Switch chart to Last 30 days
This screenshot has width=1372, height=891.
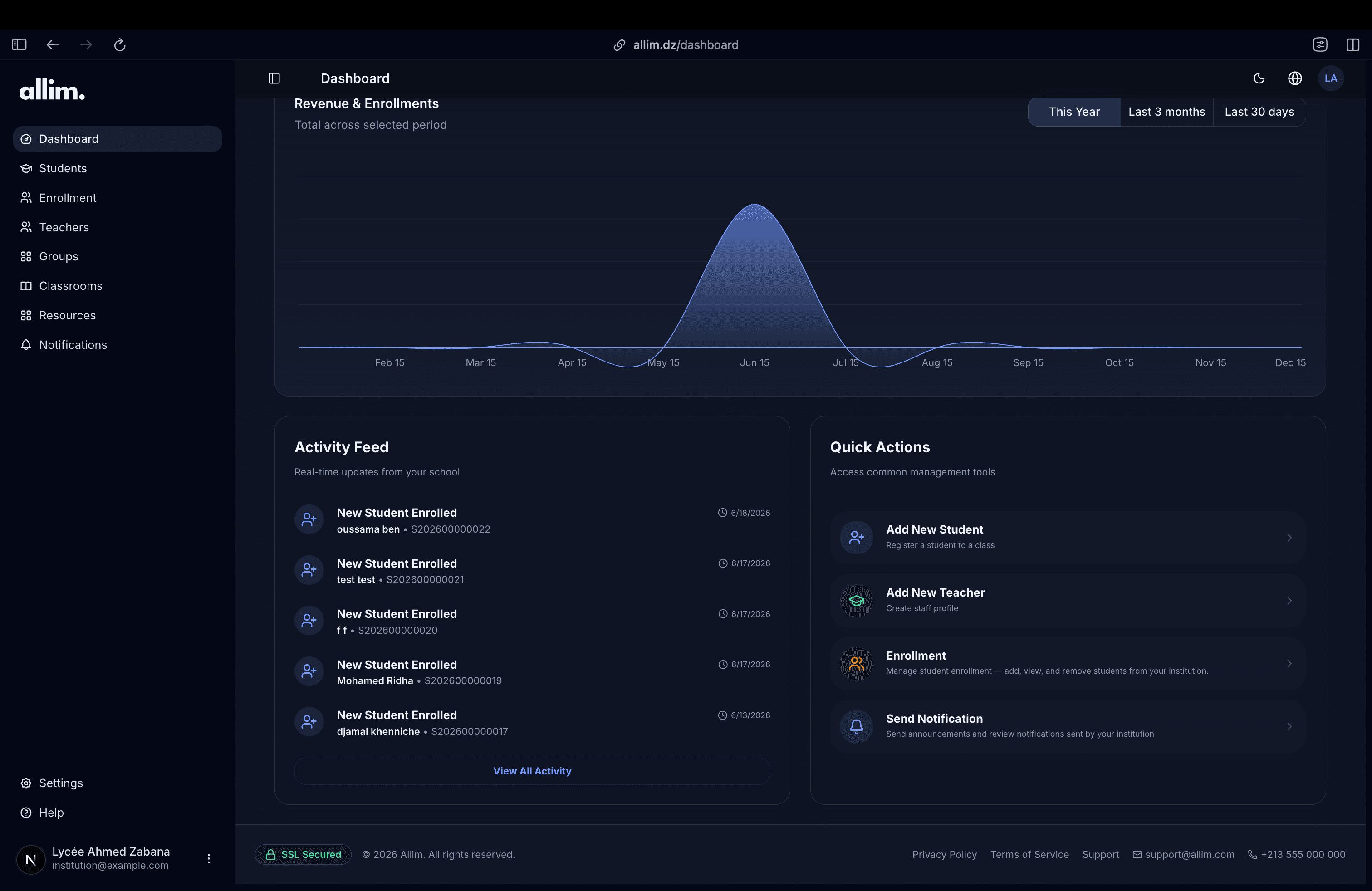(x=1259, y=112)
